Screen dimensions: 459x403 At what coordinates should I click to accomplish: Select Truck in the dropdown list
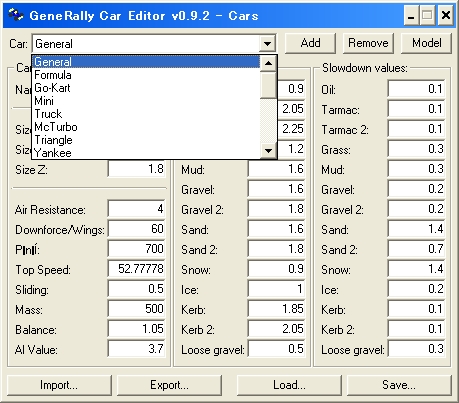[146, 114]
